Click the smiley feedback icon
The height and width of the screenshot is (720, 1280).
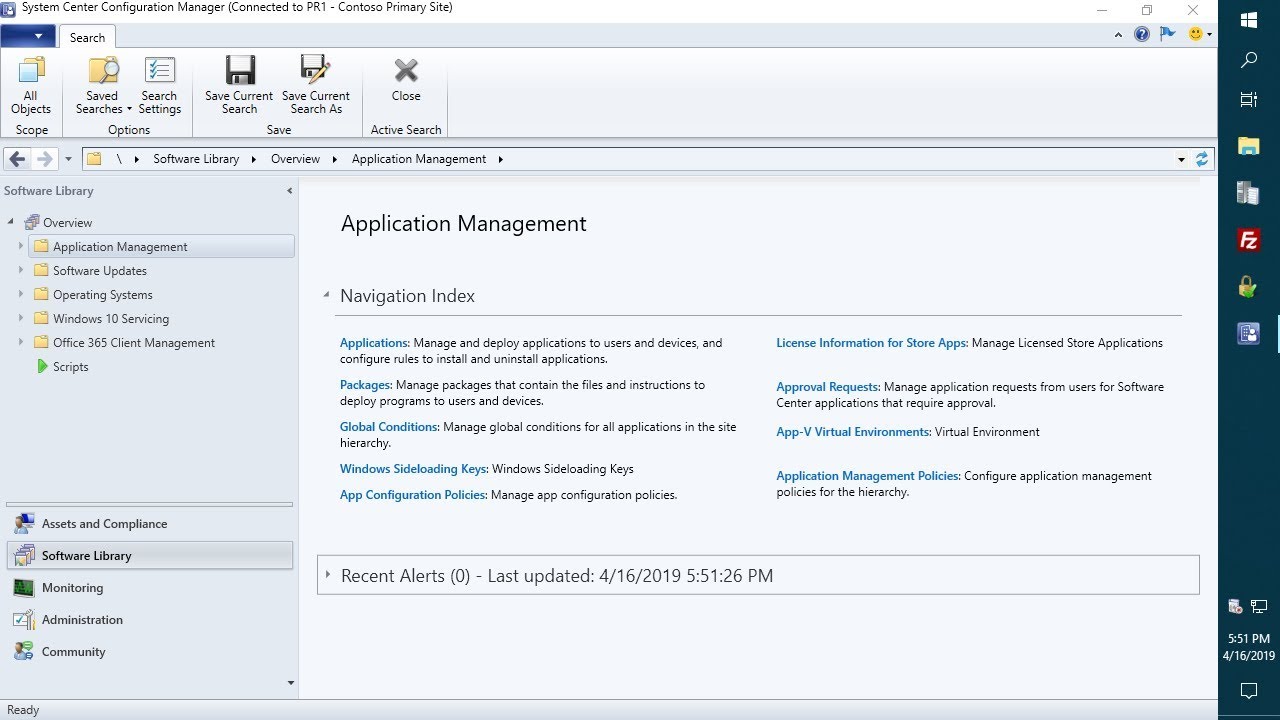pos(1195,34)
